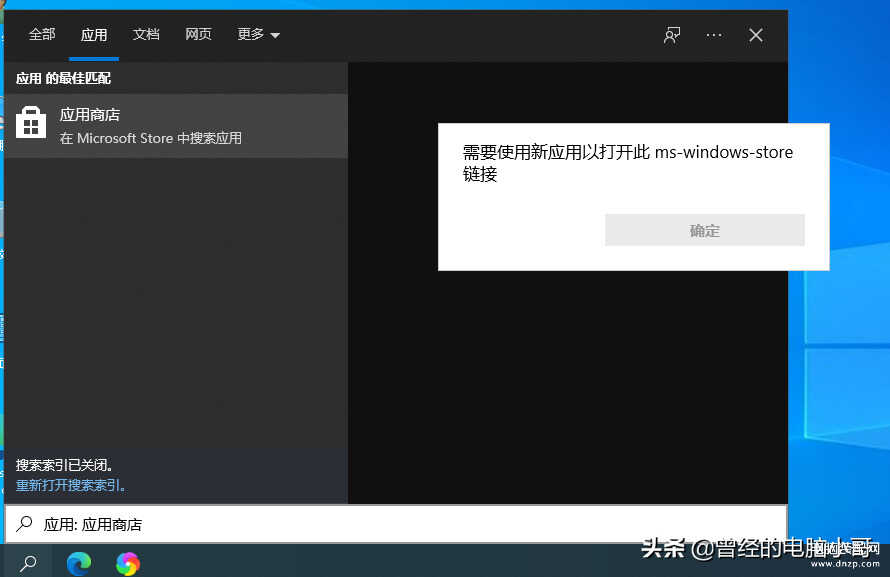890x577 pixels.
Task: Click the 确定 button in dialog
Action: pos(704,230)
